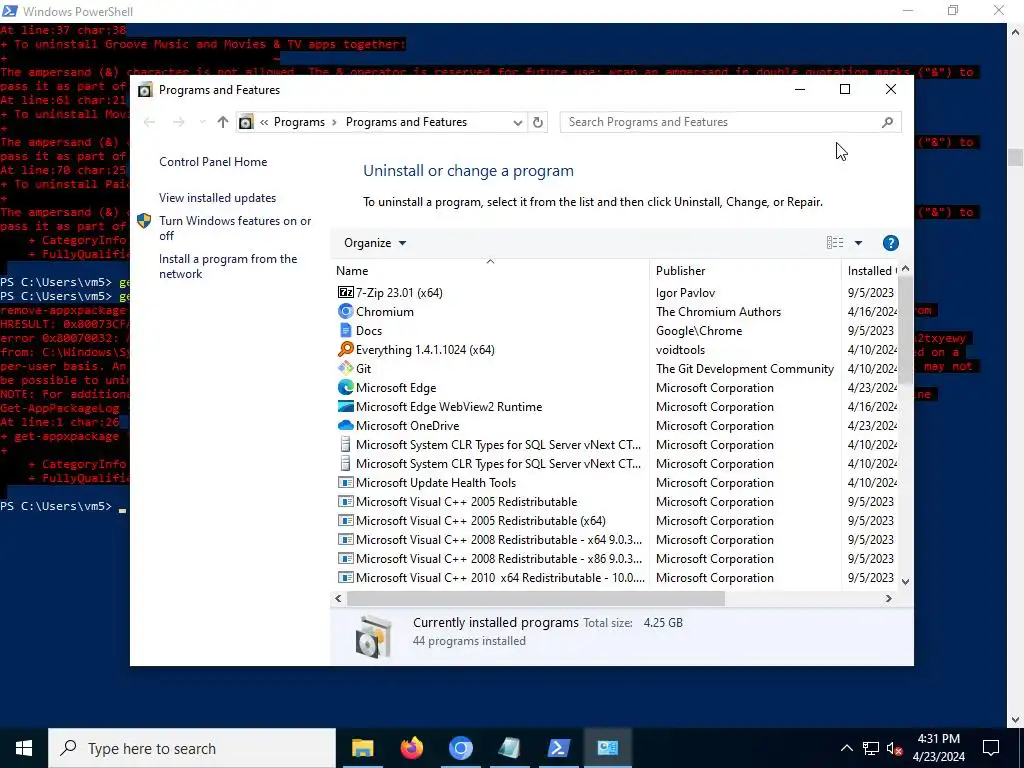Click the Control Panel icon in address bar
This screenshot has width=1024, height=768.
[246, 122]
